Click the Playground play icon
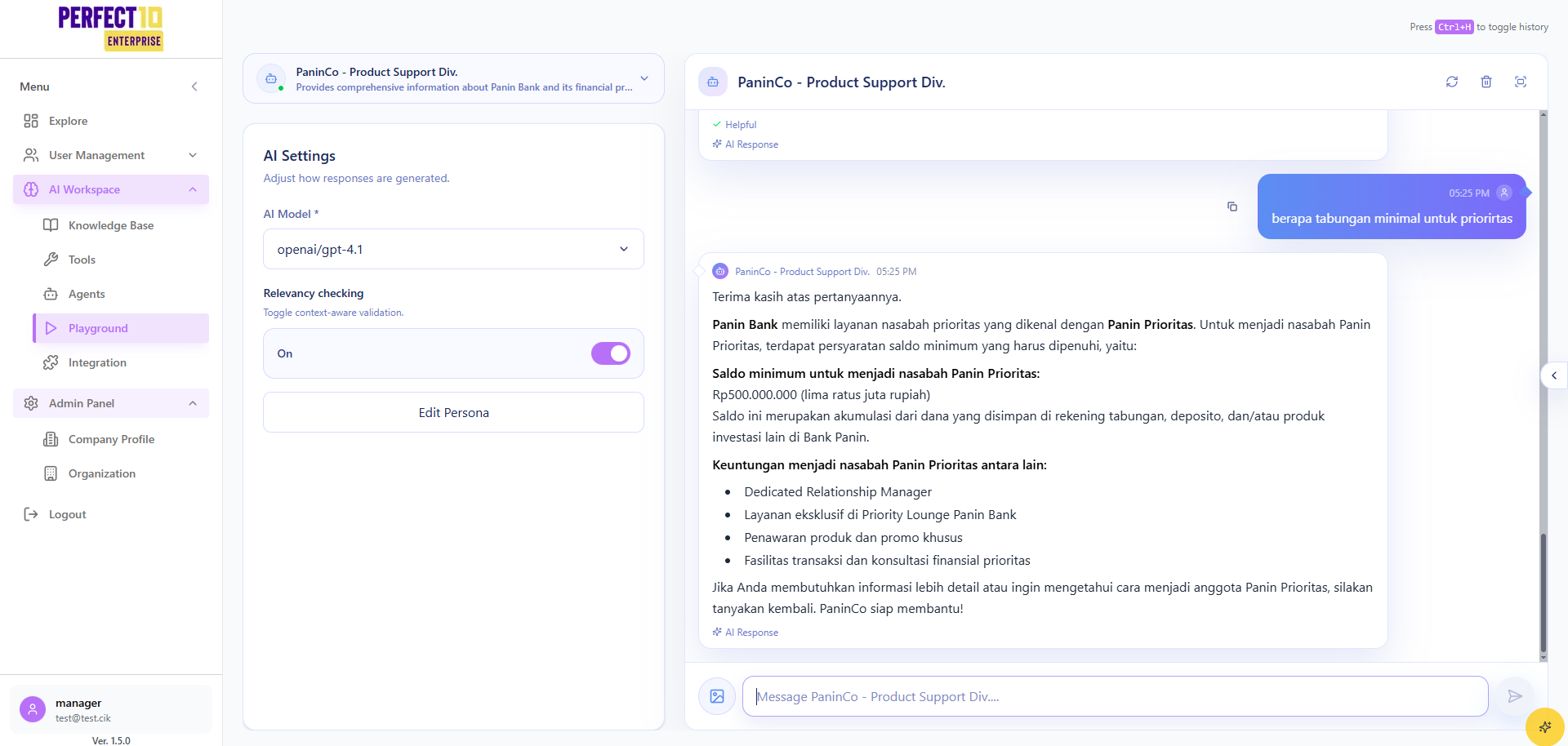Image resolution: width=1568 pixels, height=746 pixels. (51, 328)
